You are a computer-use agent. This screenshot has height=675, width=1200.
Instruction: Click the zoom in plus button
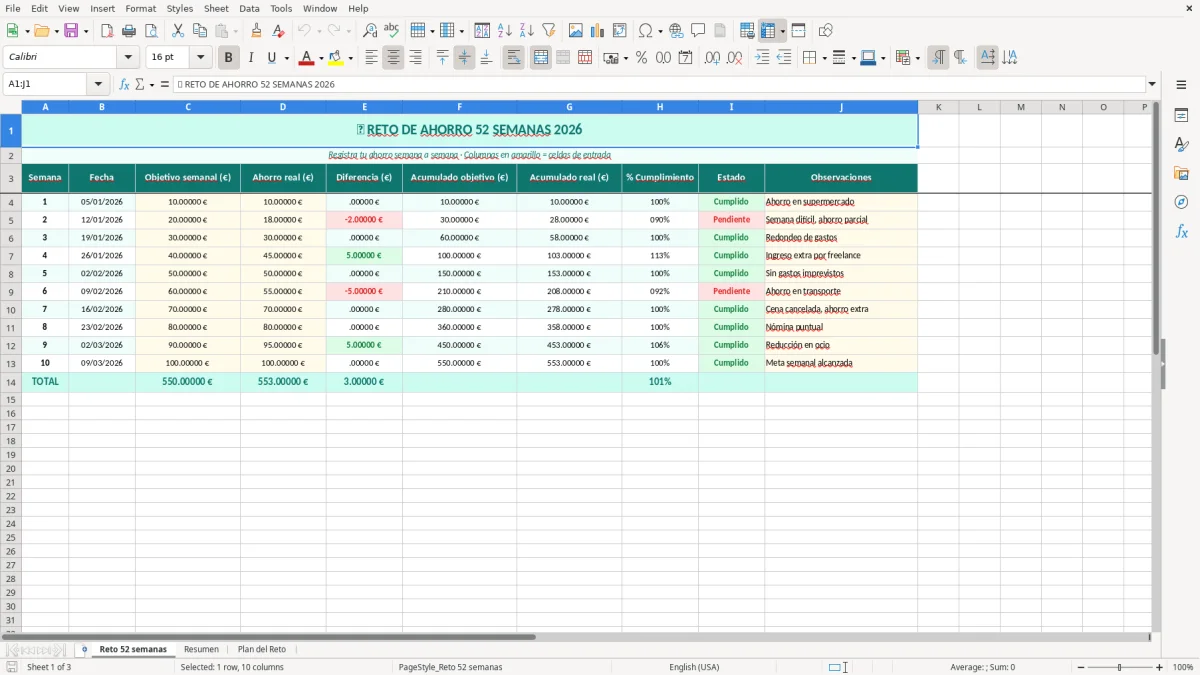(x=1160, y=667)
